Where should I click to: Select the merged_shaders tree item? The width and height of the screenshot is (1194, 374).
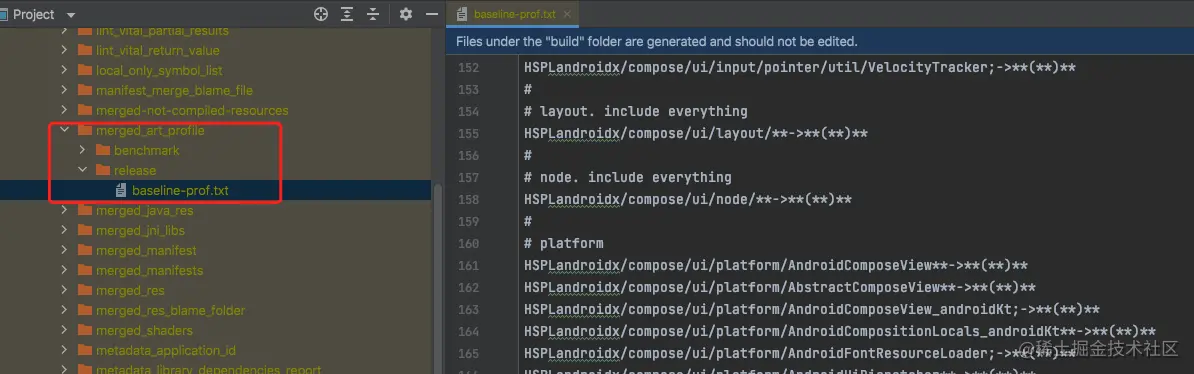click(145, 331)
